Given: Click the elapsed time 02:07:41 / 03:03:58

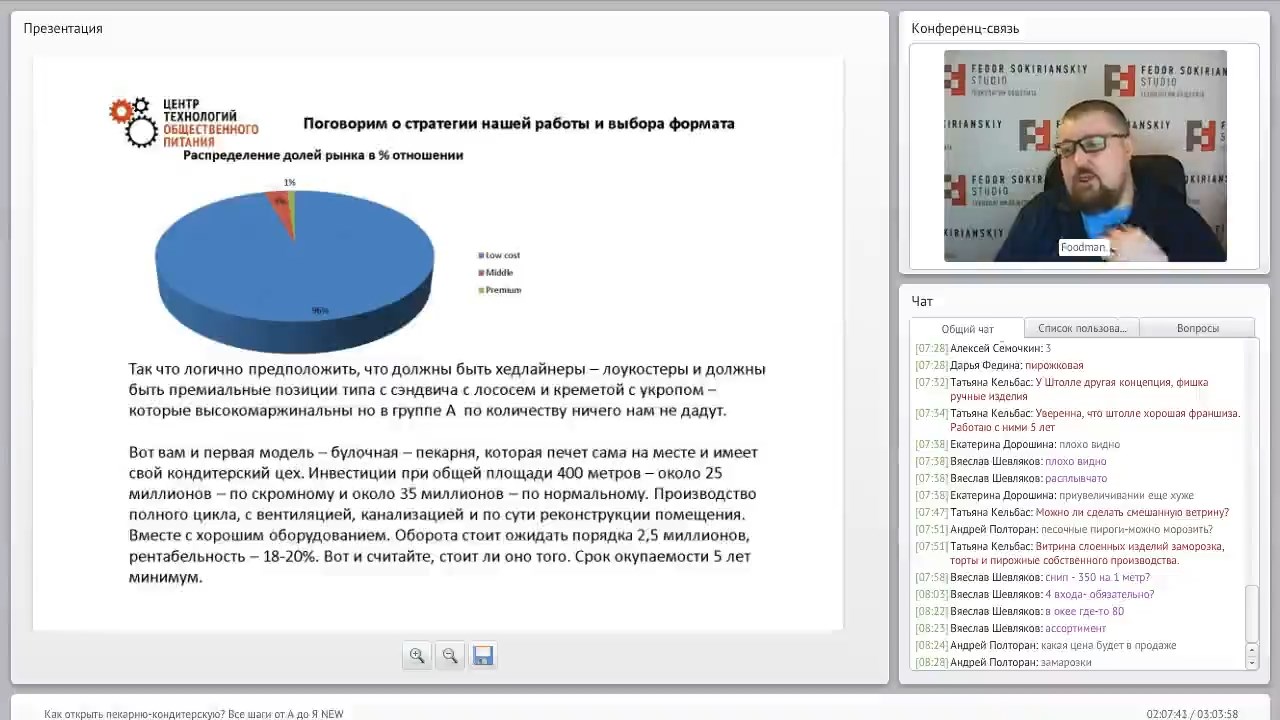Looking at the screenshot, I should pos(1192,713).
